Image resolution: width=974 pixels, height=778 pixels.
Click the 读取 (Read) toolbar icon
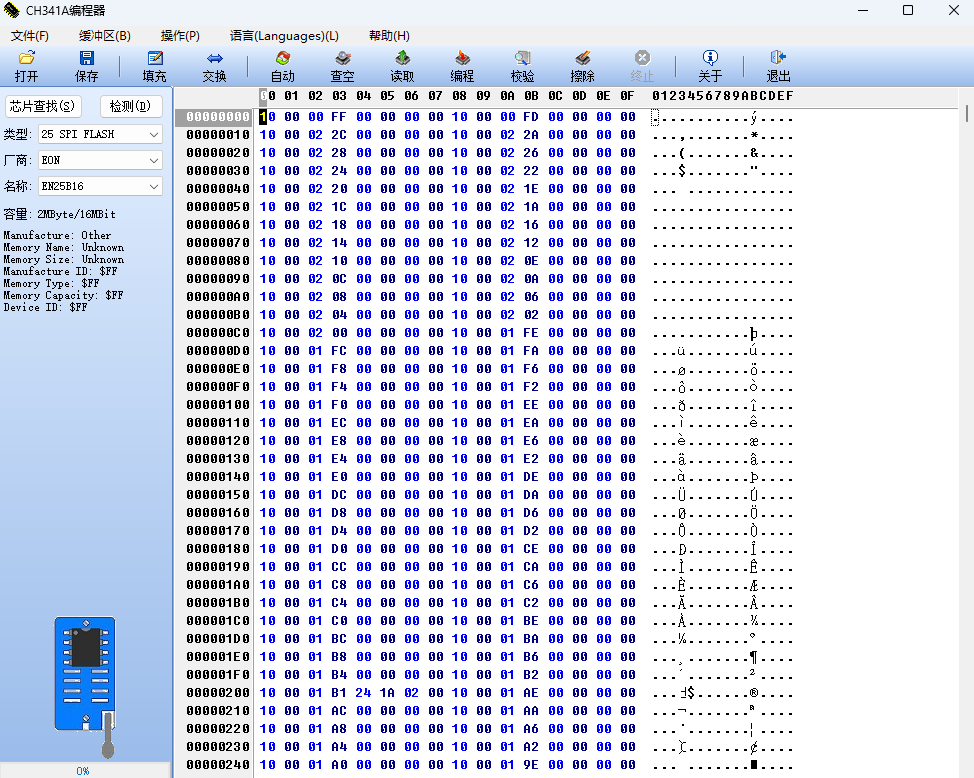pyautogui.click(x=402, y=66)
